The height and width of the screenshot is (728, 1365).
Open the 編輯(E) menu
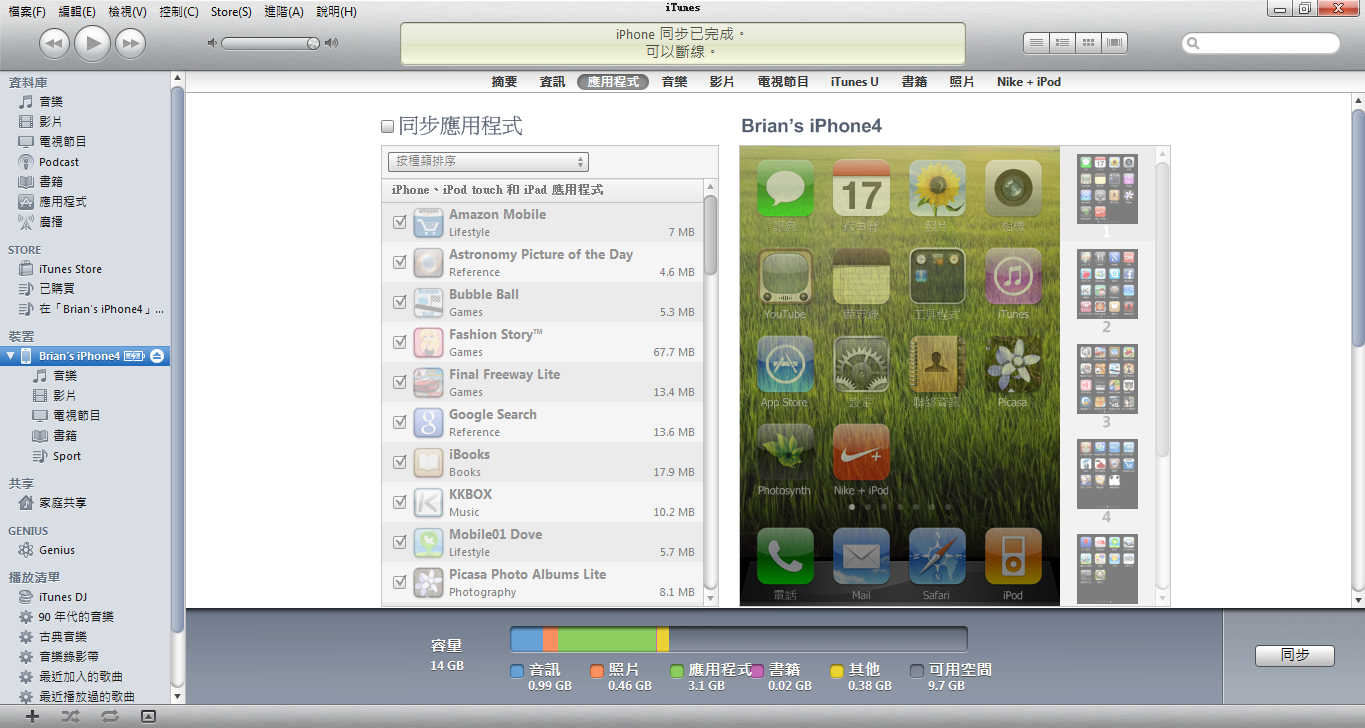(x=77, y=11)
